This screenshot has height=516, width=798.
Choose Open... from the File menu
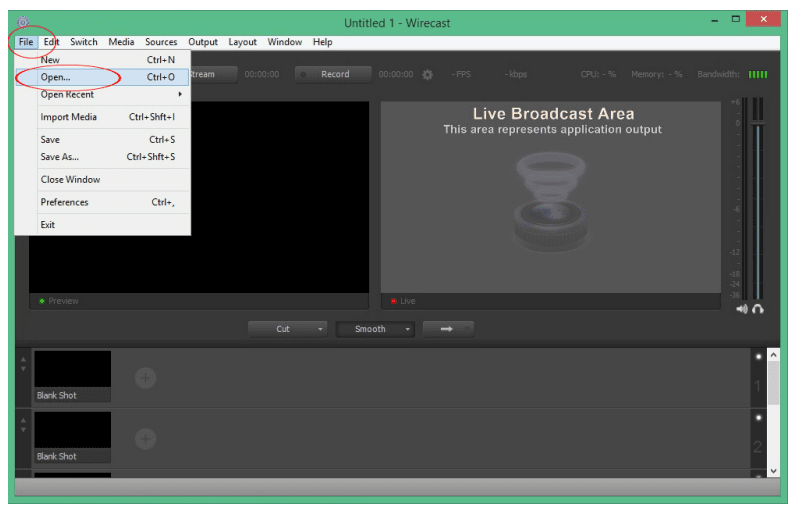[102, 77]
